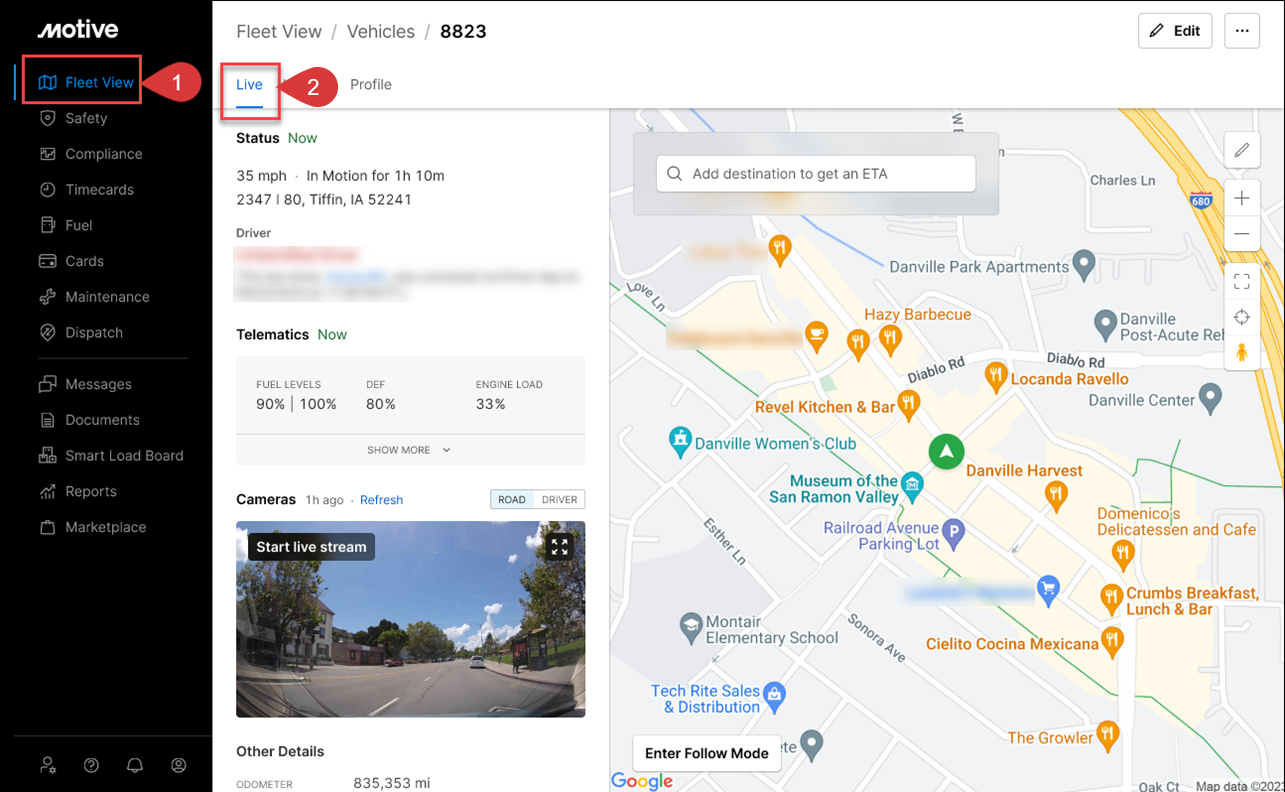1285x792 pixels.
Task: Click the address "2347 I 80, Tiffin, IA 52241"
Action: (324, 199)
